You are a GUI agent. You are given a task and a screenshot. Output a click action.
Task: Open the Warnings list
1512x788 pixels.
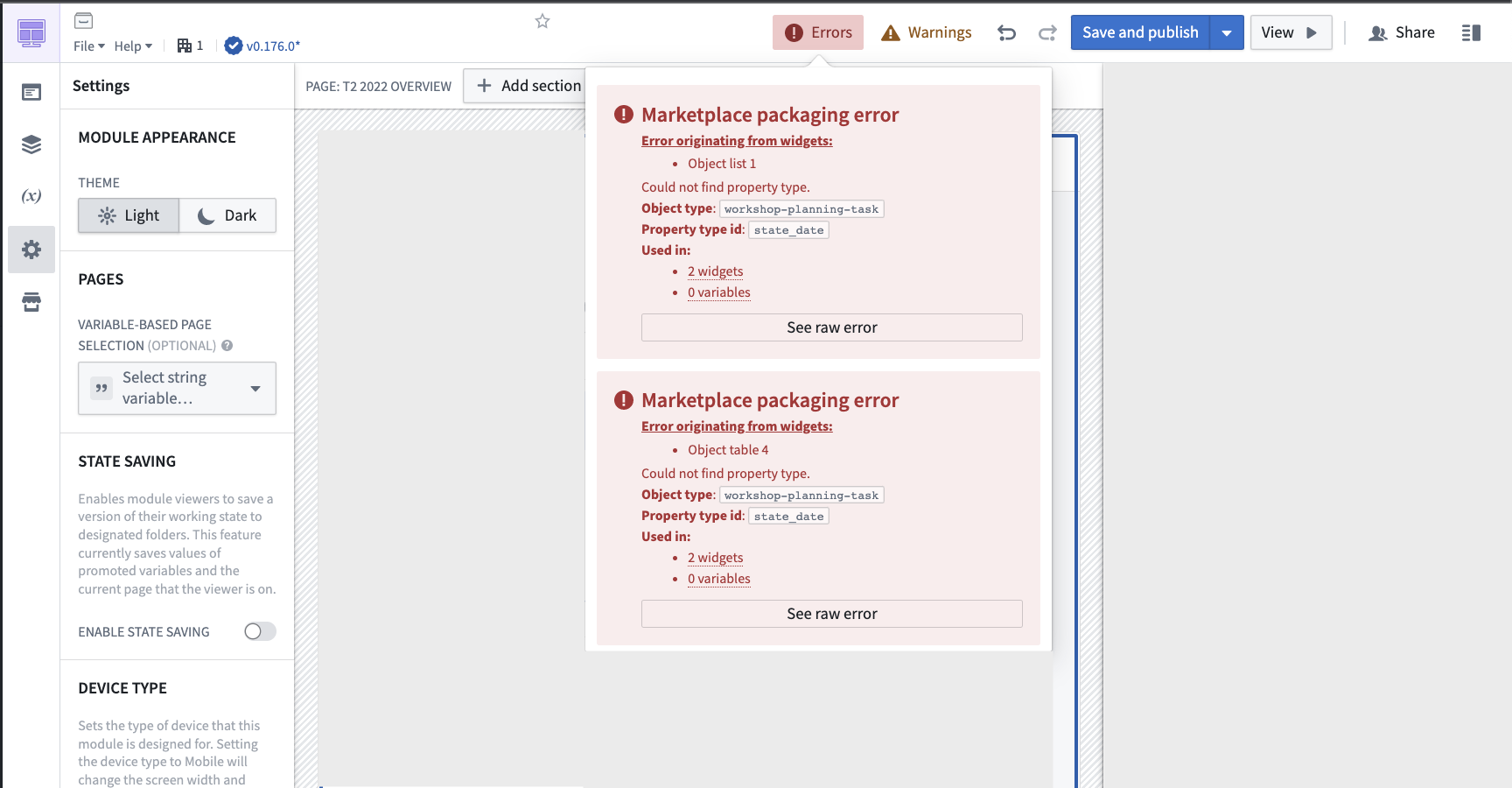[x=927, y=32]
